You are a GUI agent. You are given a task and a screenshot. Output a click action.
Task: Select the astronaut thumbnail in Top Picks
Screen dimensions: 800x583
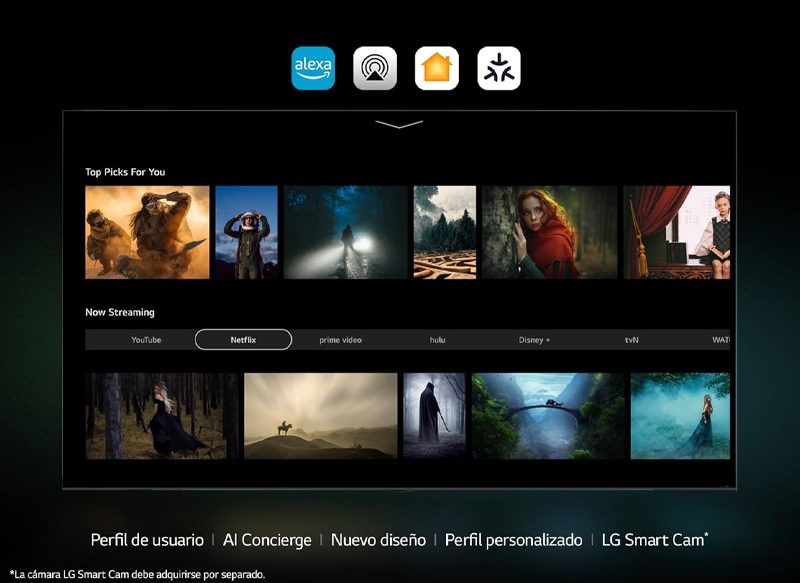246,232
